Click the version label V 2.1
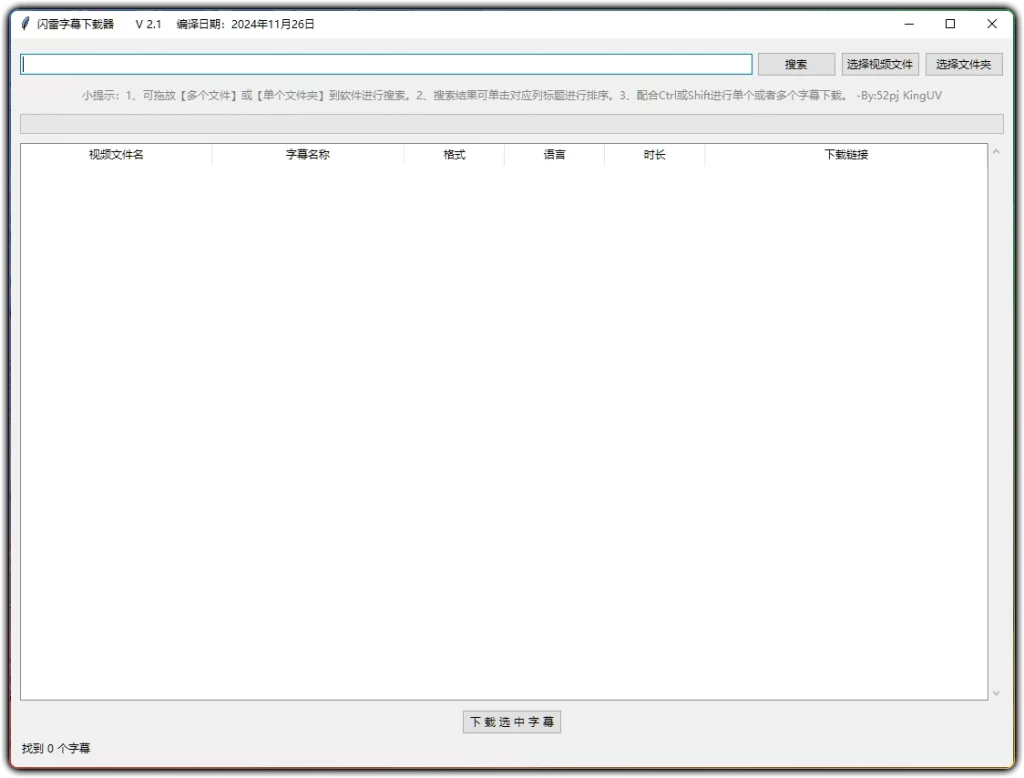 click(146, 23)
